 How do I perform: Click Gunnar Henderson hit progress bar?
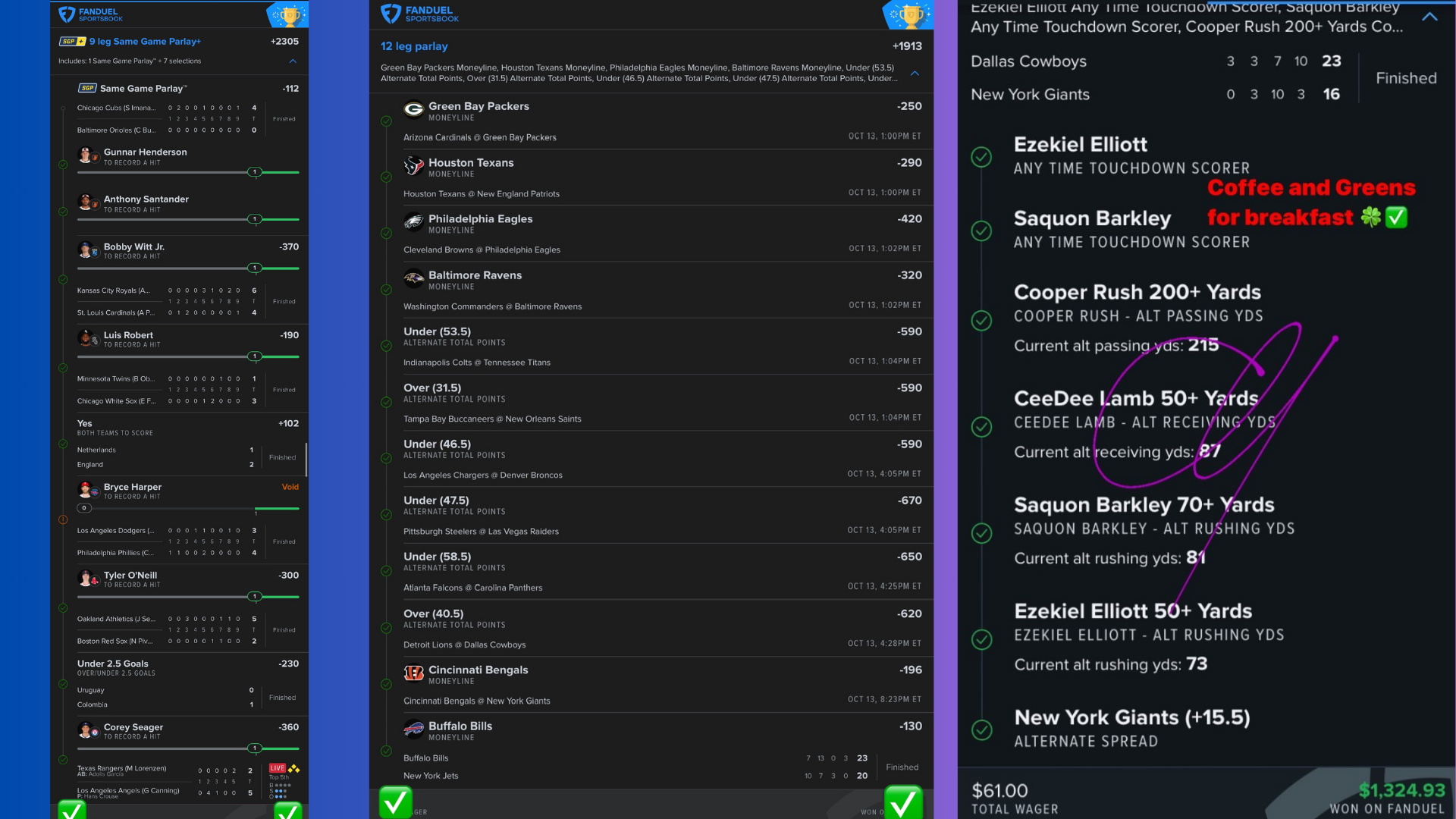pos(188,172)
